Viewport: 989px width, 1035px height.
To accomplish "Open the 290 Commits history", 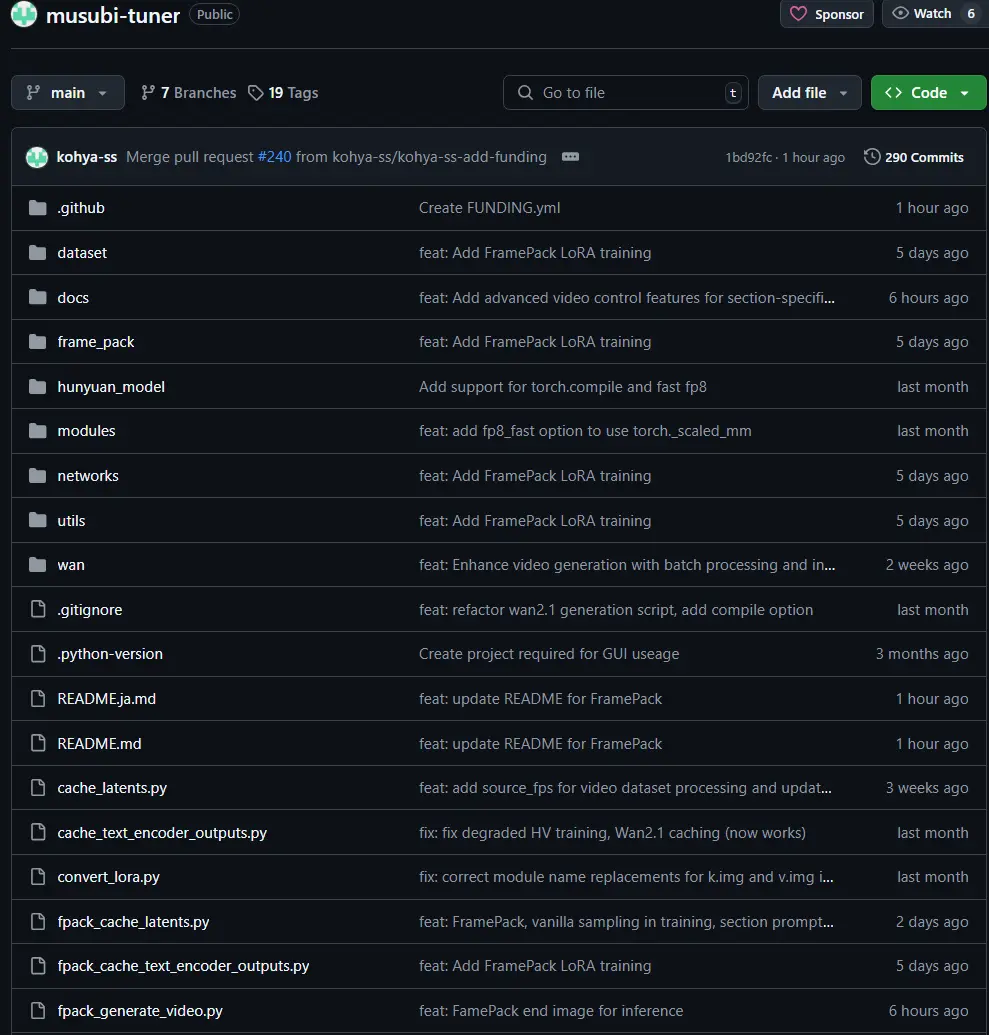I will [914, 157].
